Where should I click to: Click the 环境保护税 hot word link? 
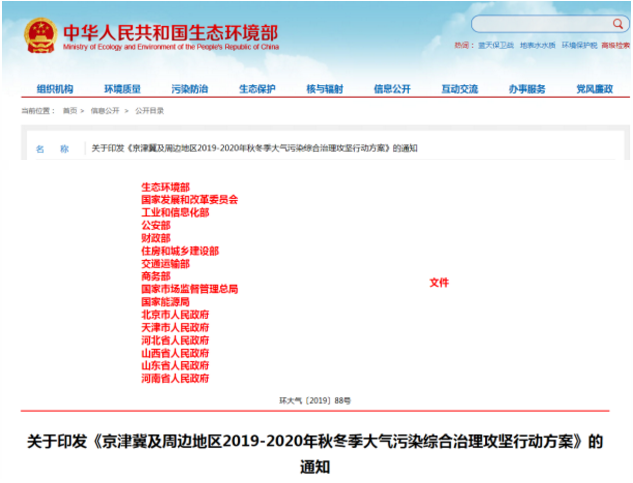click(579, 45)
